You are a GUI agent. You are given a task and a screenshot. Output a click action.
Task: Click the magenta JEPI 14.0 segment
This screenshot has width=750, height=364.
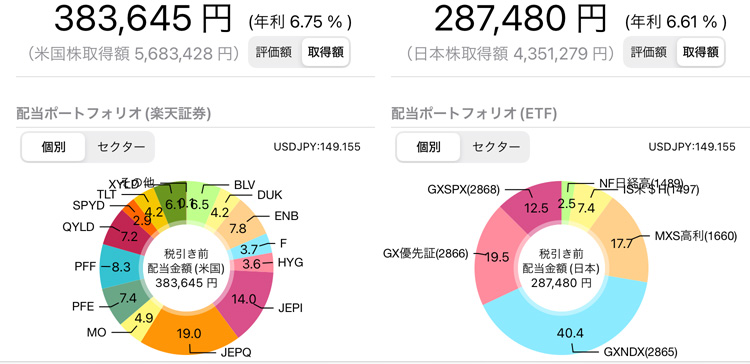click(x=246, y=300)
